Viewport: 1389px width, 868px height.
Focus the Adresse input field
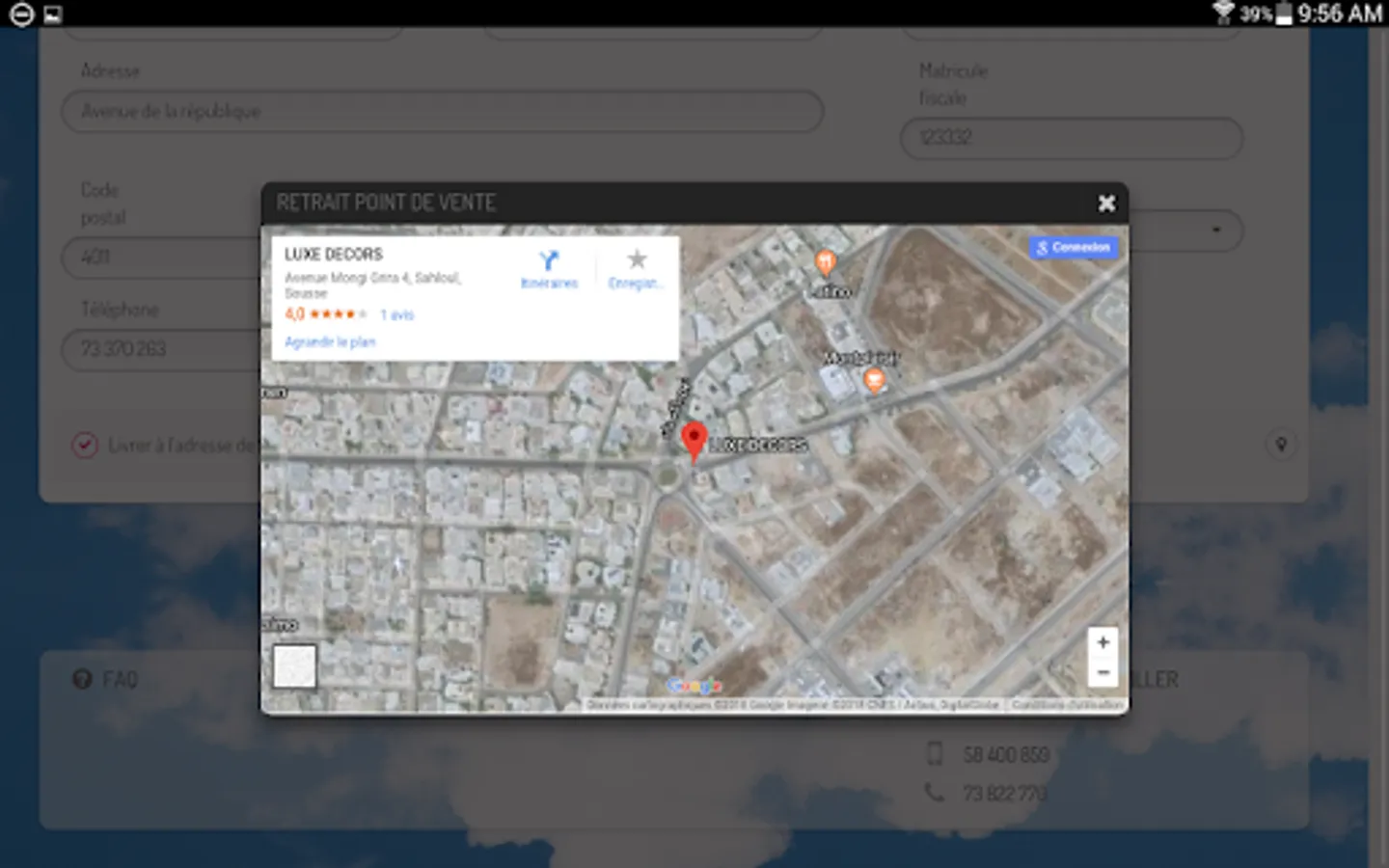442,112
